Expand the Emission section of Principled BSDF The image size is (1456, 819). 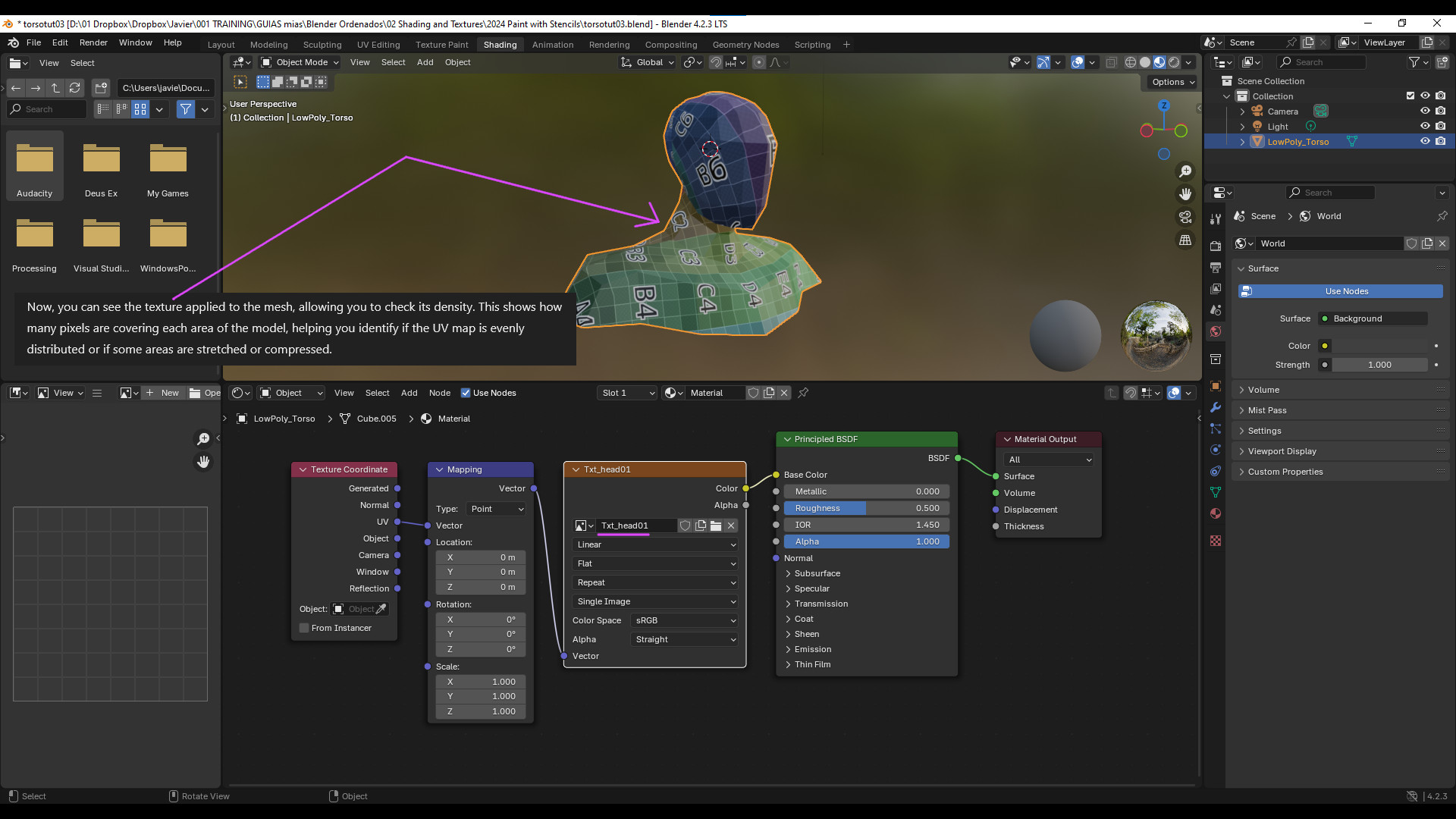(811, 649)
